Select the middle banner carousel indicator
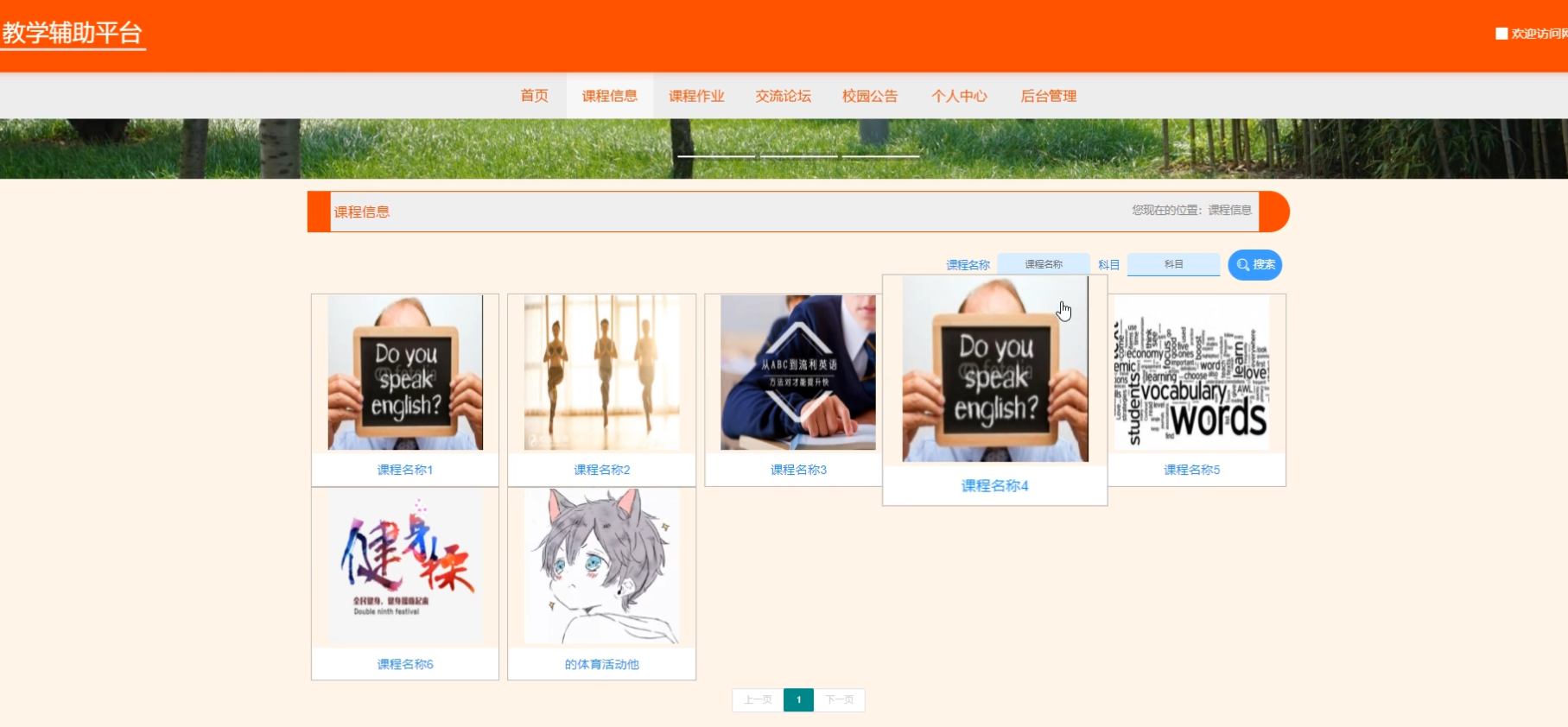Viewport: 1568px width, 727px height. click(x=798, y=156)
